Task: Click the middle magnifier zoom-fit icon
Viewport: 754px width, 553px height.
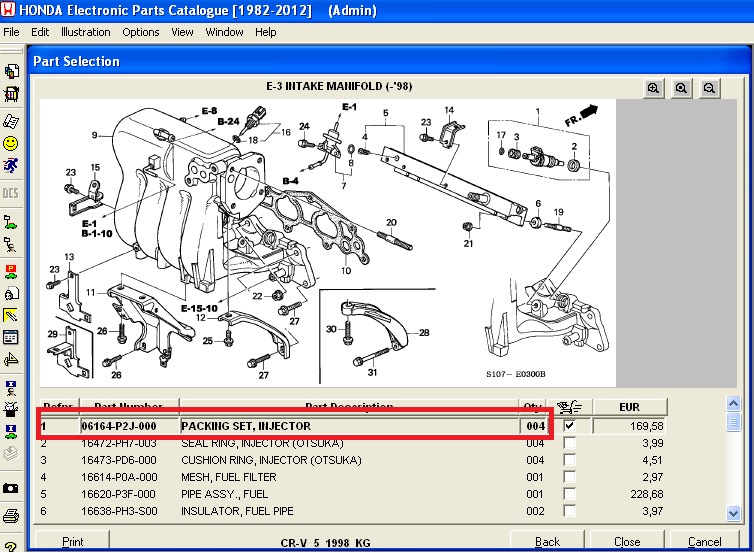Action: coord(681,88)
